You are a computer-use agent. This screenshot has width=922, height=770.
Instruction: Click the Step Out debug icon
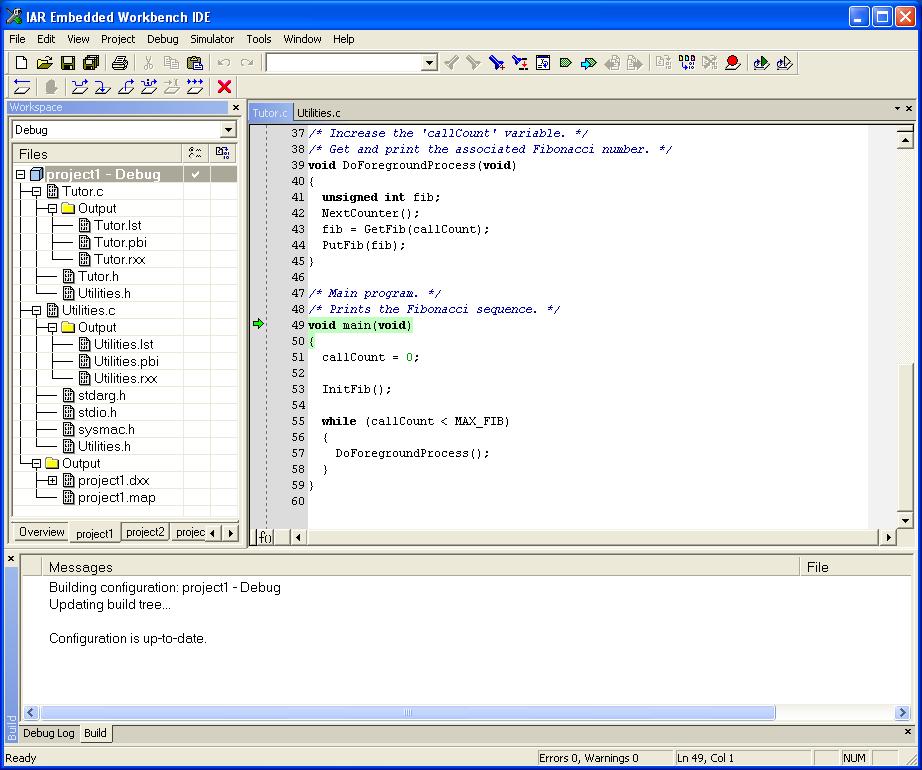click(126, 87)
